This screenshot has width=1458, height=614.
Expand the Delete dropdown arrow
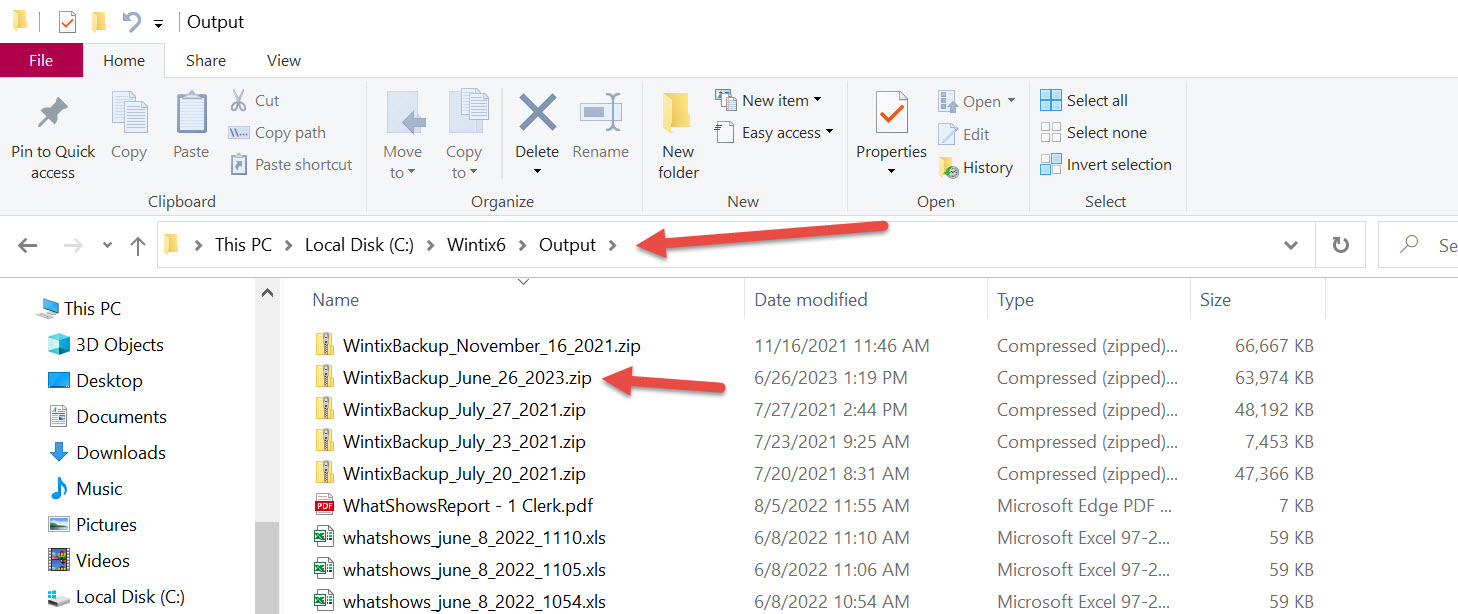(x=537, y=172)
